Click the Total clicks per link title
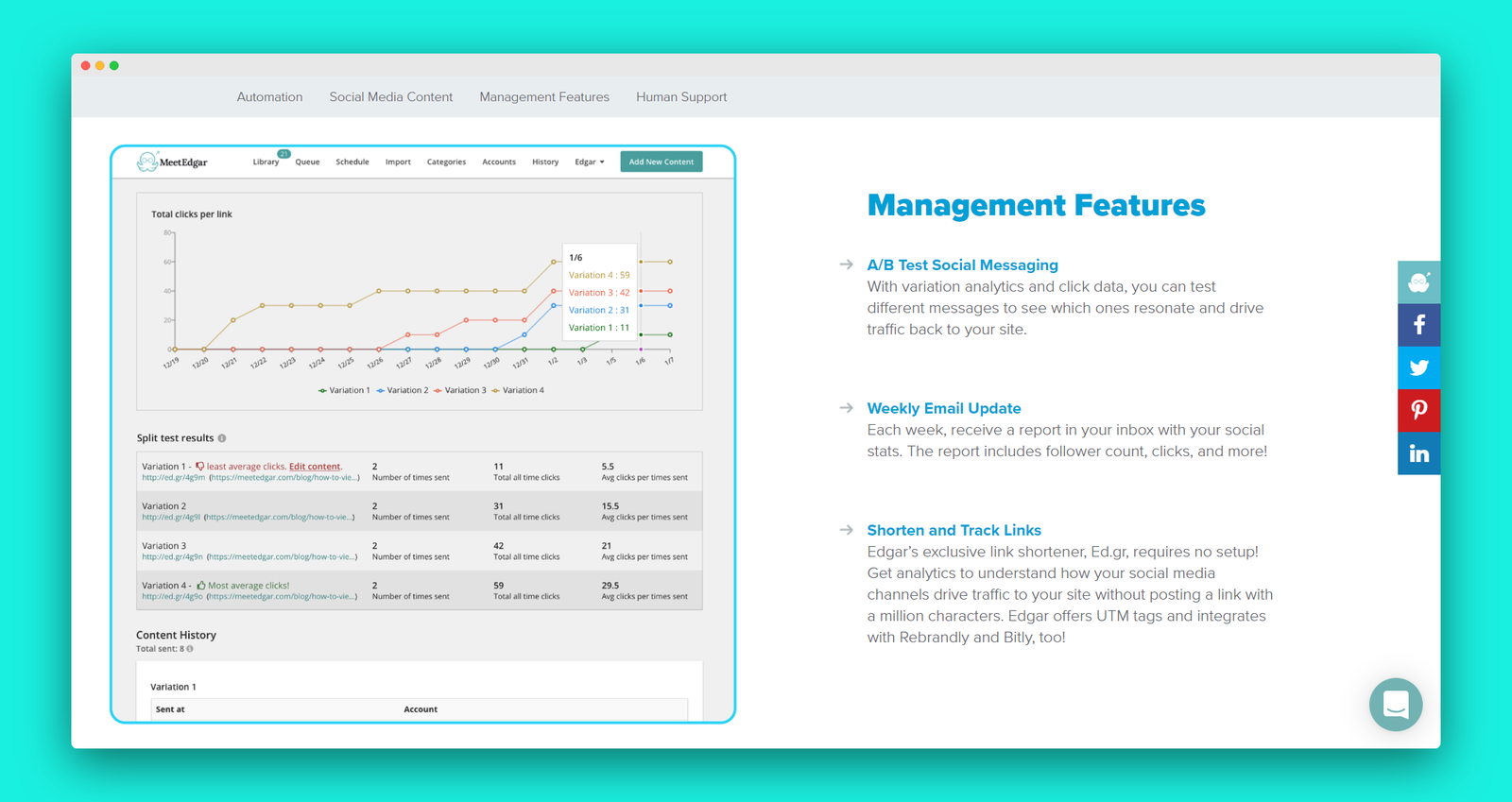1512x802 pixels. coord(192,214)
